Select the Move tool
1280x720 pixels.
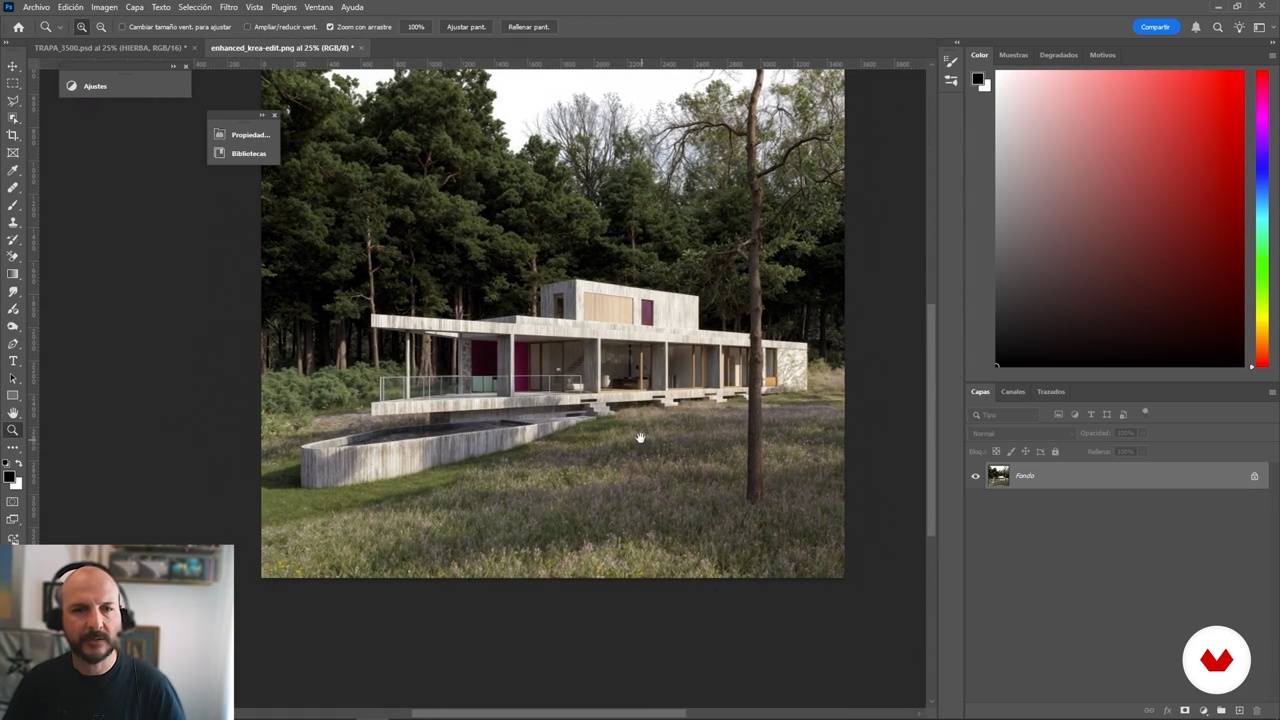click(13, 66)
